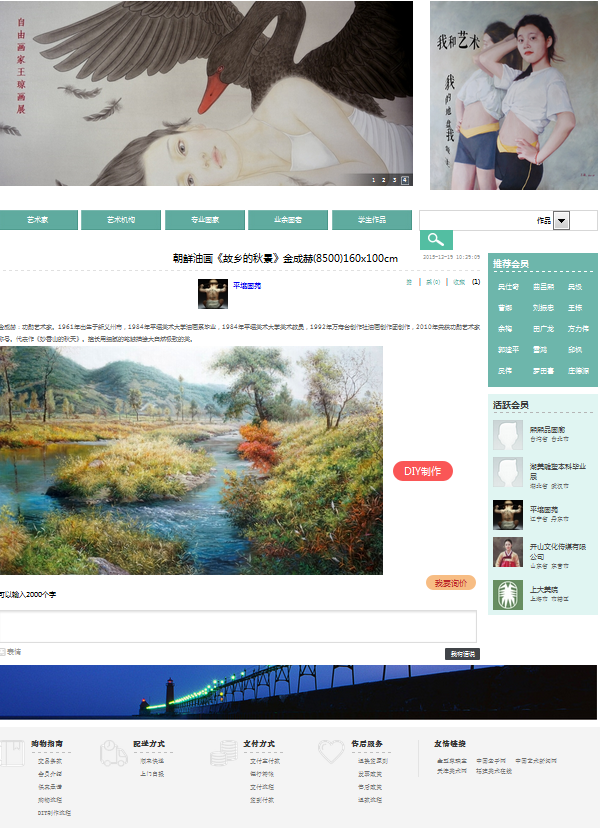Open the blue 平壤画苑 author link
600x828 pixels.
click(x=247, y=286)
